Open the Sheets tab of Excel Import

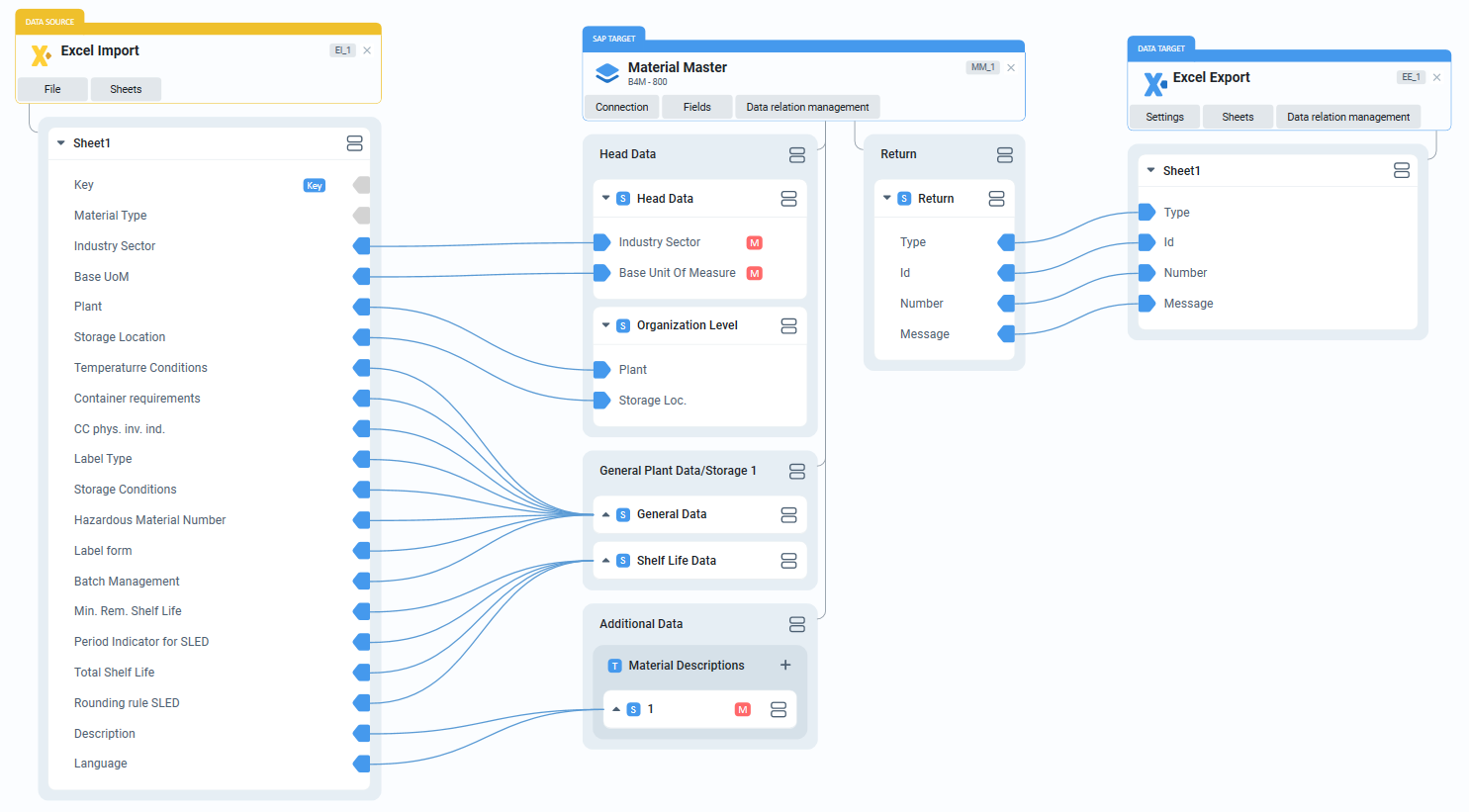126,89
